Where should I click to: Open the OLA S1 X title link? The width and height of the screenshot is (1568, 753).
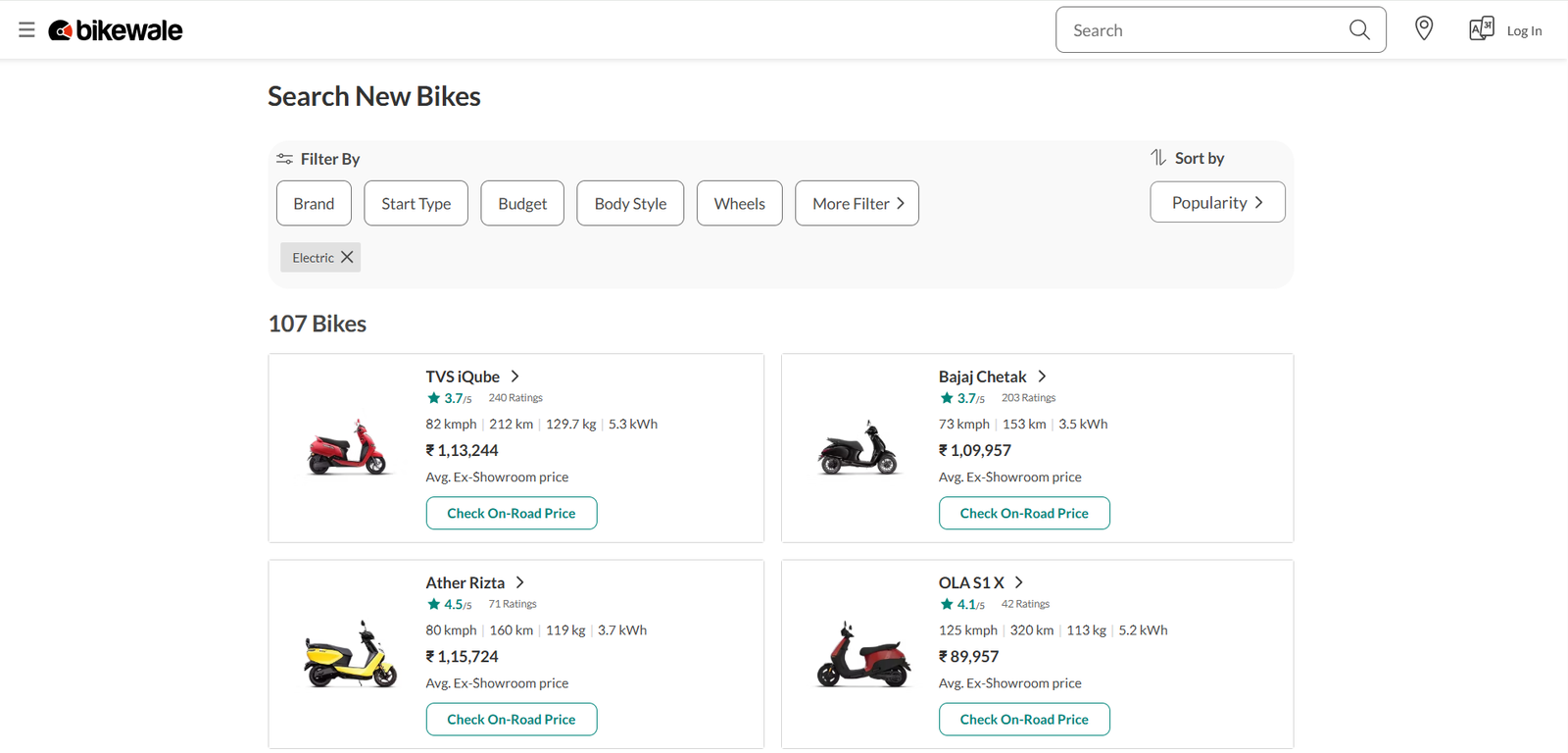click(971, 582)
